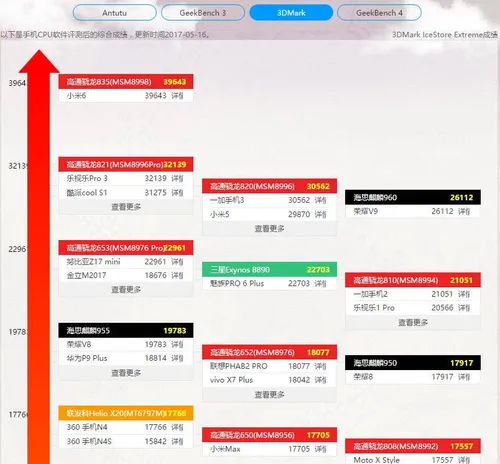Click the 联发科Helio X20 header
Viewport: 500px width, 464px height.
tap(126, 413)
